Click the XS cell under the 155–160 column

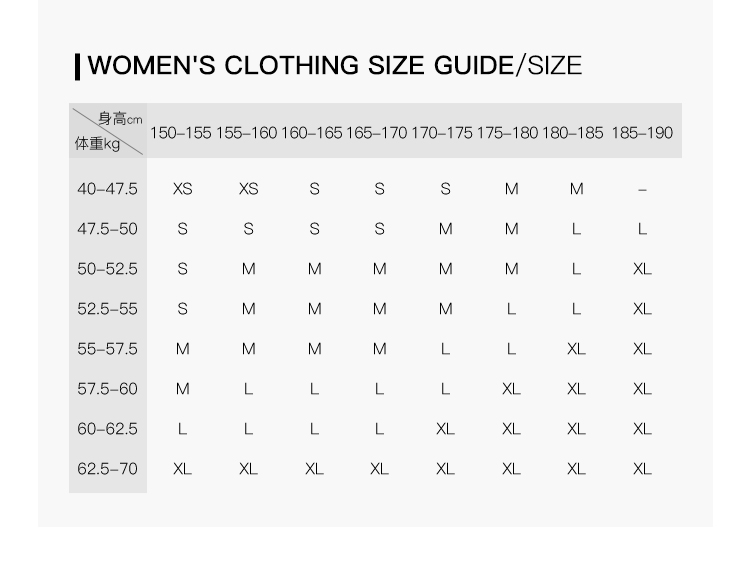tap(248, 189)
